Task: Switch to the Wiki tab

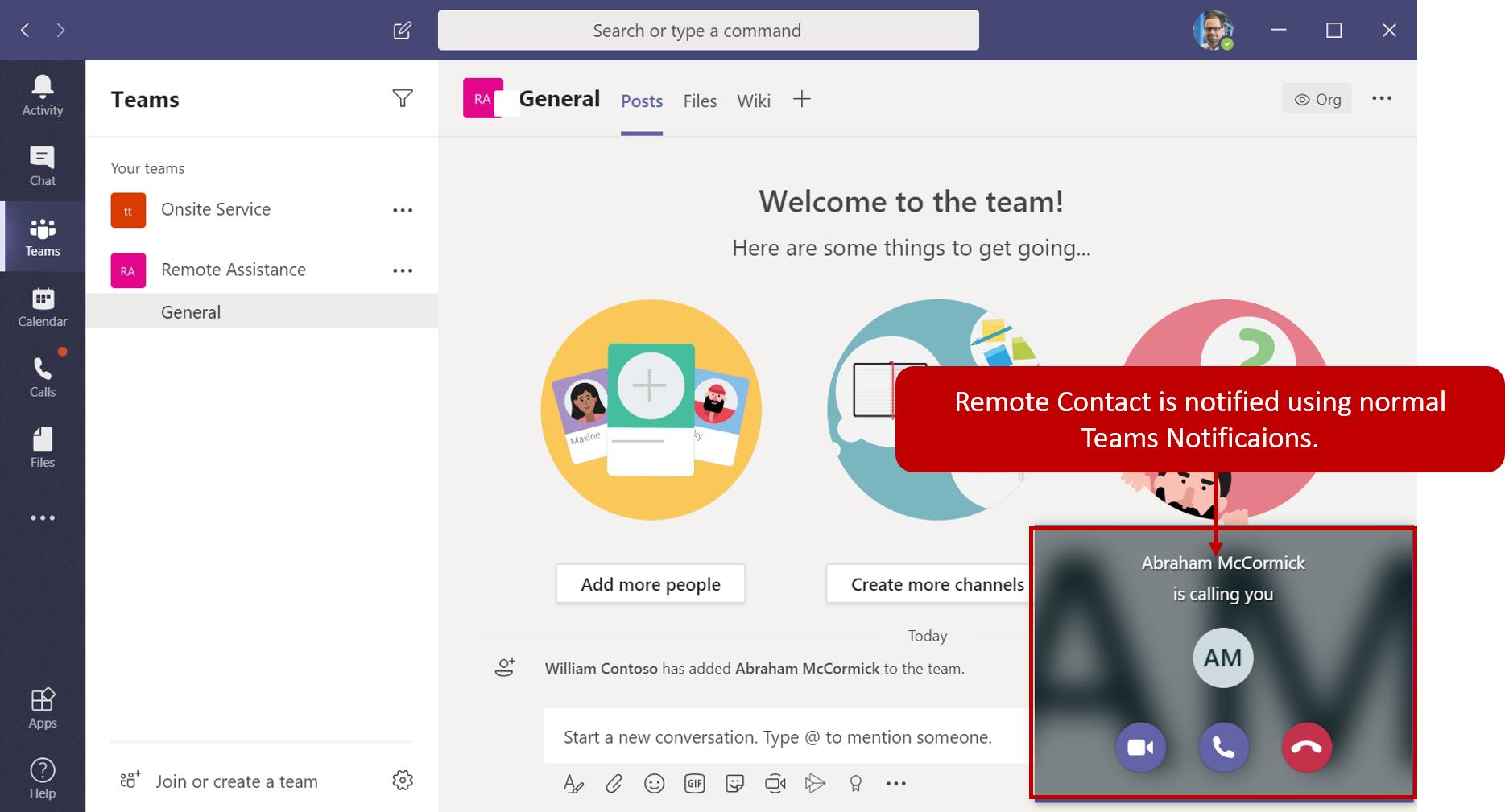Action: point(754,101)
